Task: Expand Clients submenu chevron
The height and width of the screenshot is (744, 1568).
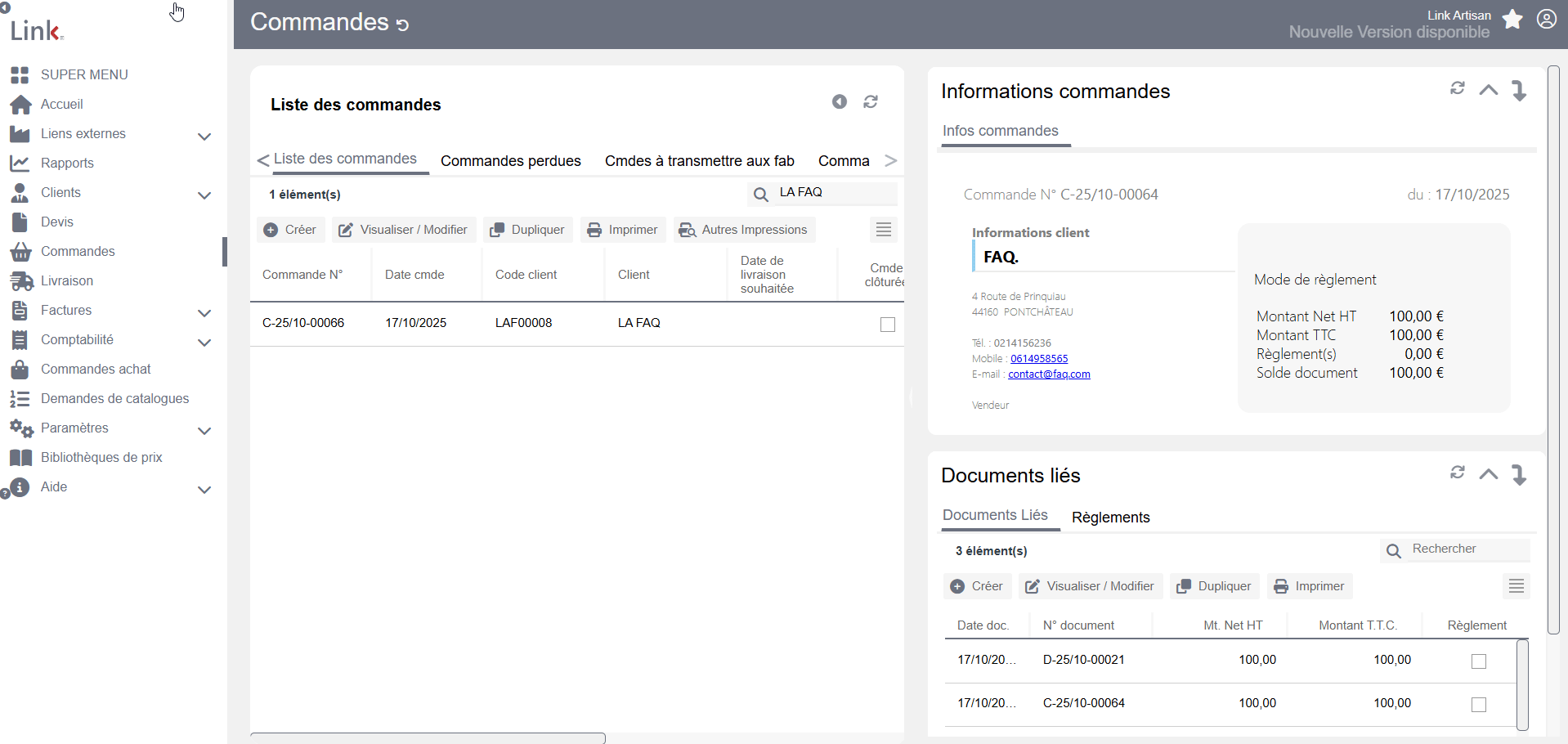Action: tap(204, 195)
